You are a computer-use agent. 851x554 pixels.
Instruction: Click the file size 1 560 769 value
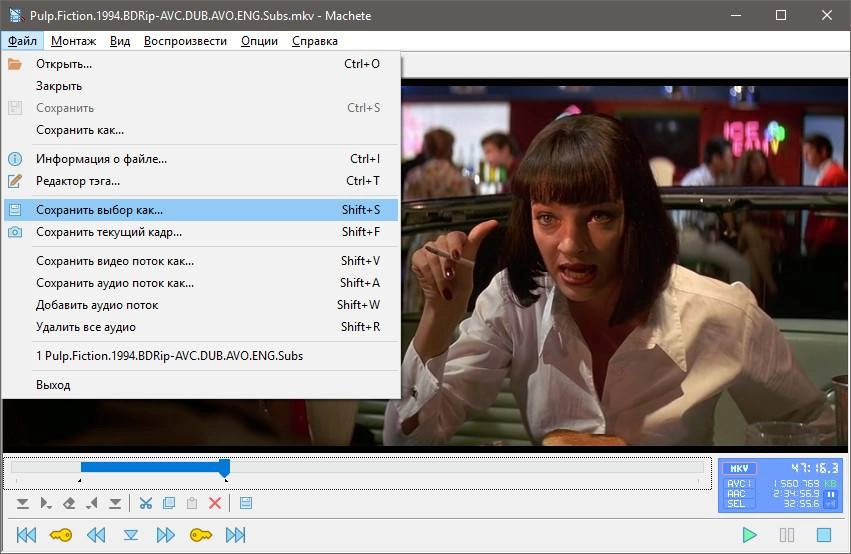(x=797, y=483)
